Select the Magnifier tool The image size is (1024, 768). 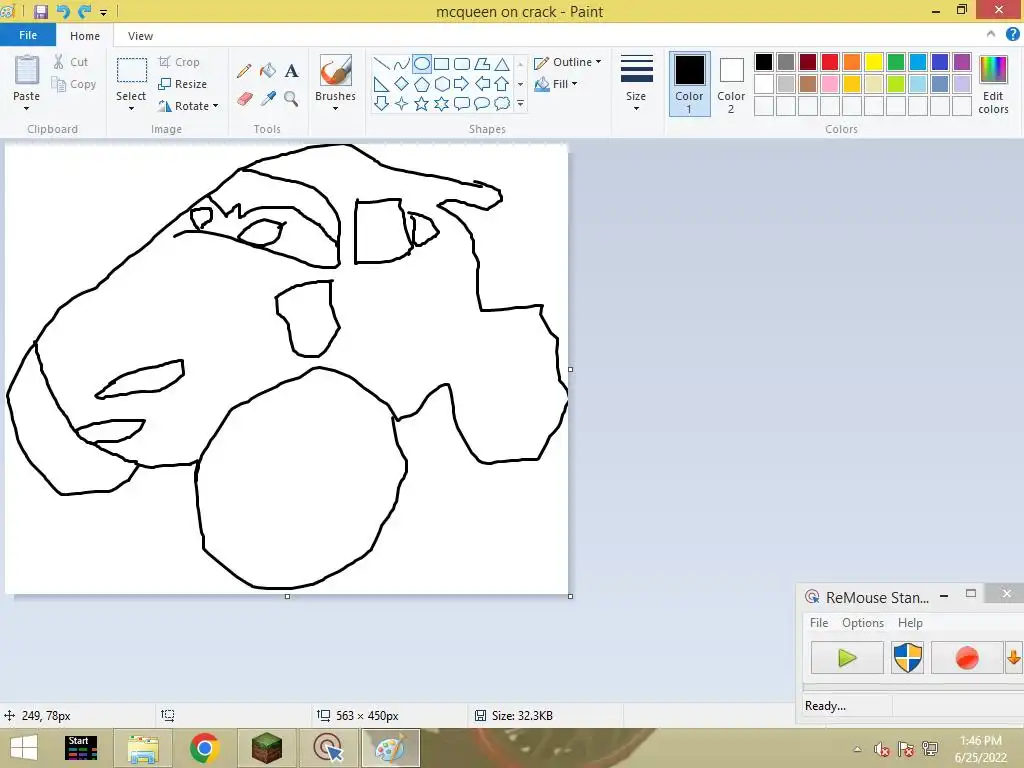click(x=291, y=99)
